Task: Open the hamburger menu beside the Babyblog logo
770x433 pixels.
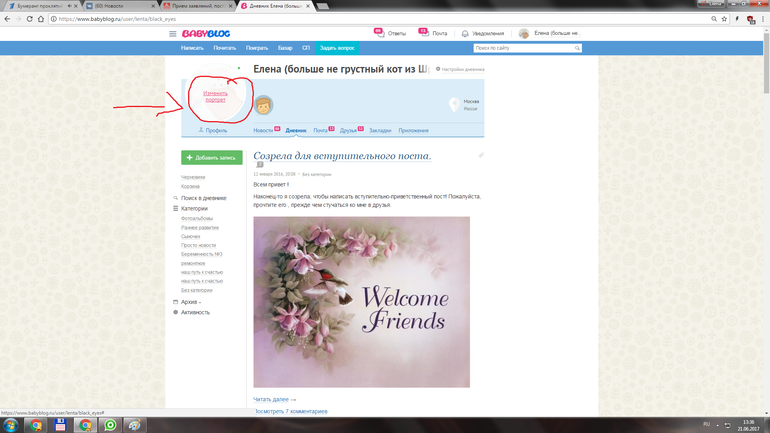Action: [173, 34]
